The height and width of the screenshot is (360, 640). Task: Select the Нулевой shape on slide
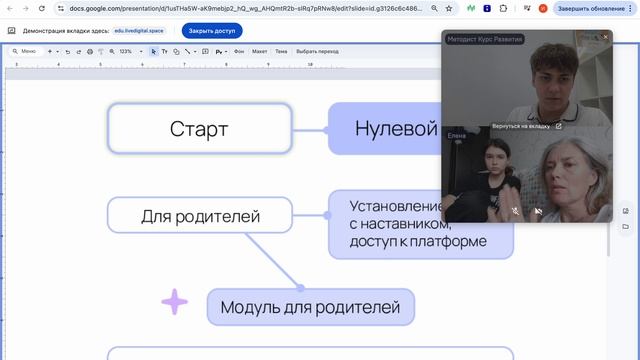[x=385, y=129]
